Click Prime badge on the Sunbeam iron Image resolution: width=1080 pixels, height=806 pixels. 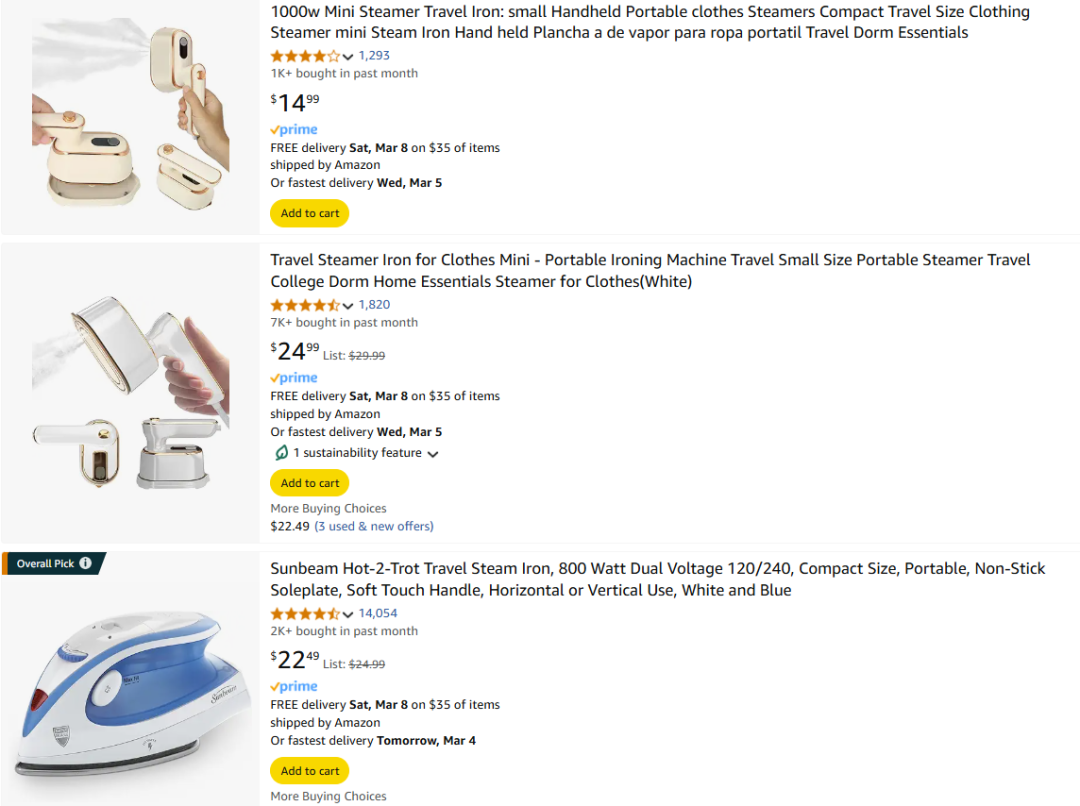click(294, 687)
